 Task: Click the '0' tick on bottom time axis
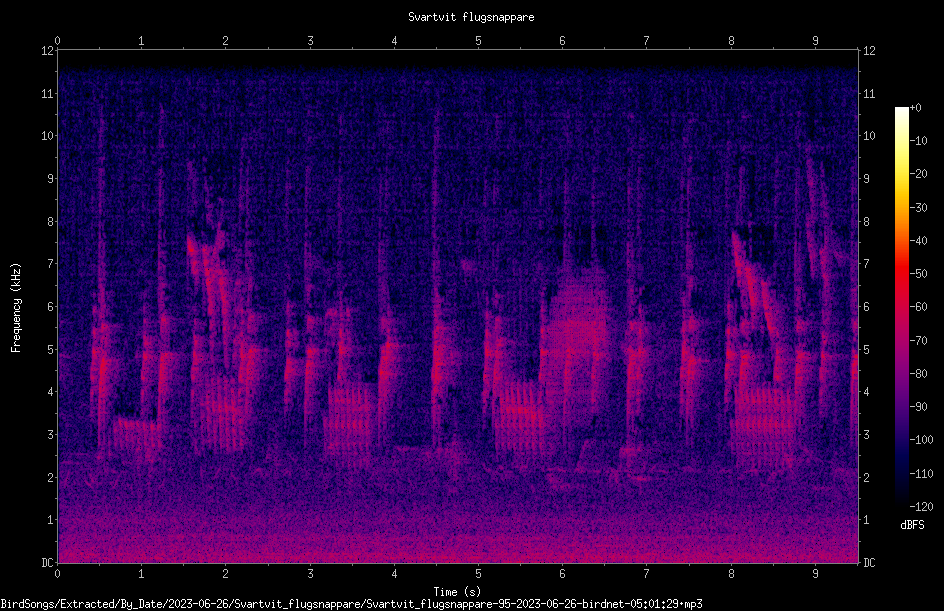click(x=57, y=574)
